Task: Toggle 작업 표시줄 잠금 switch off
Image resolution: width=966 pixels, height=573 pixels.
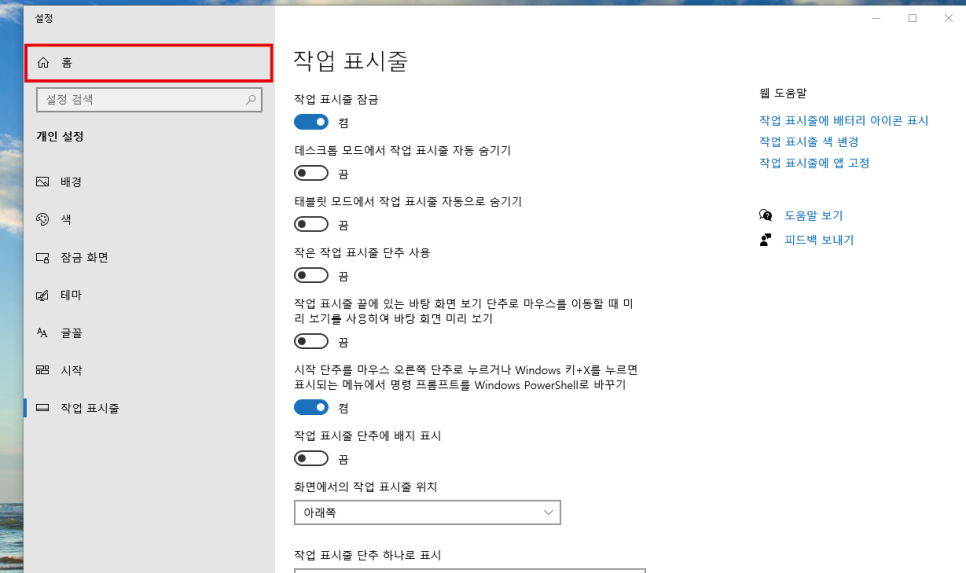Action: [311, 122]
